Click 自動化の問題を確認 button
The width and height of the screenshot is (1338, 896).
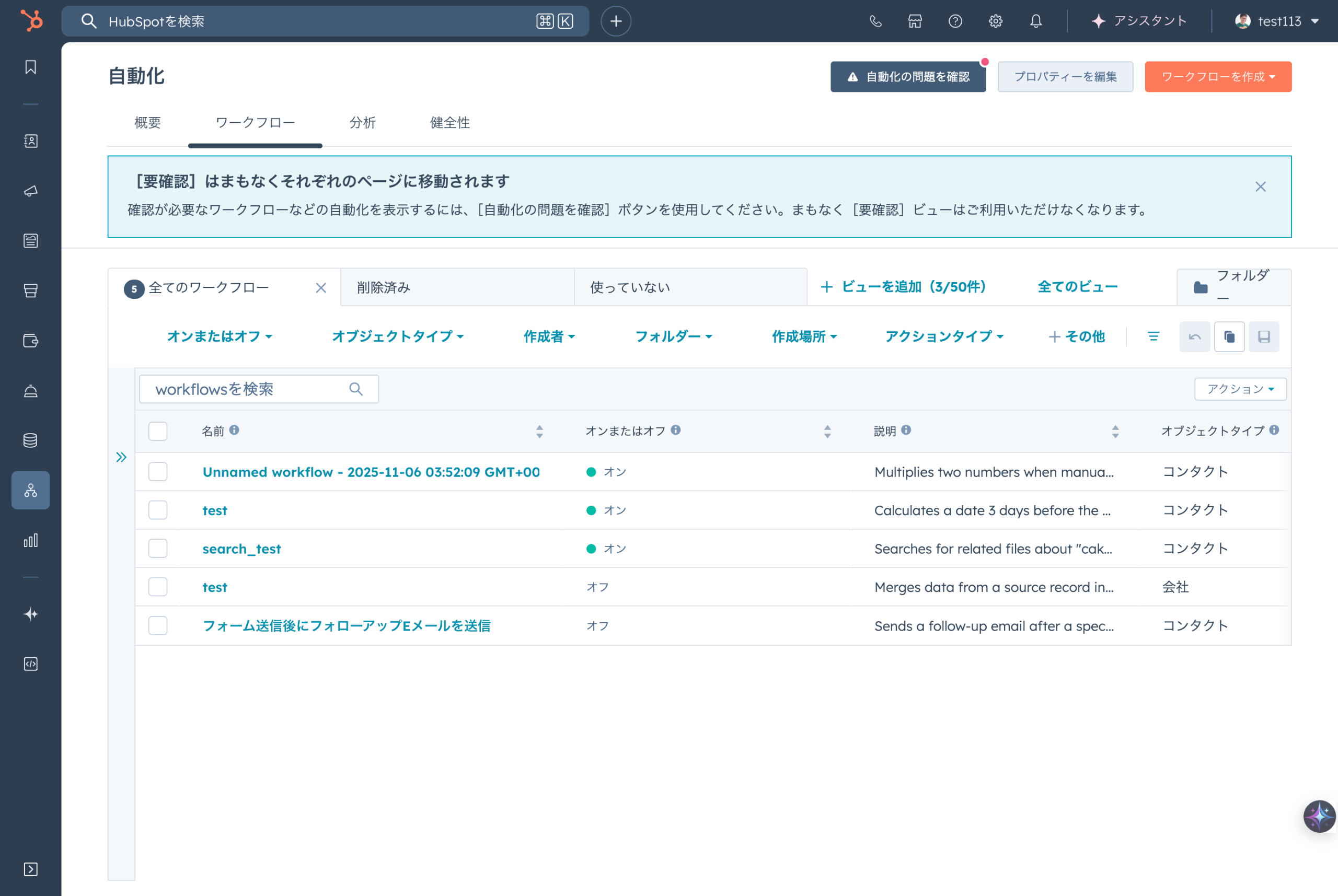point(908,77)
